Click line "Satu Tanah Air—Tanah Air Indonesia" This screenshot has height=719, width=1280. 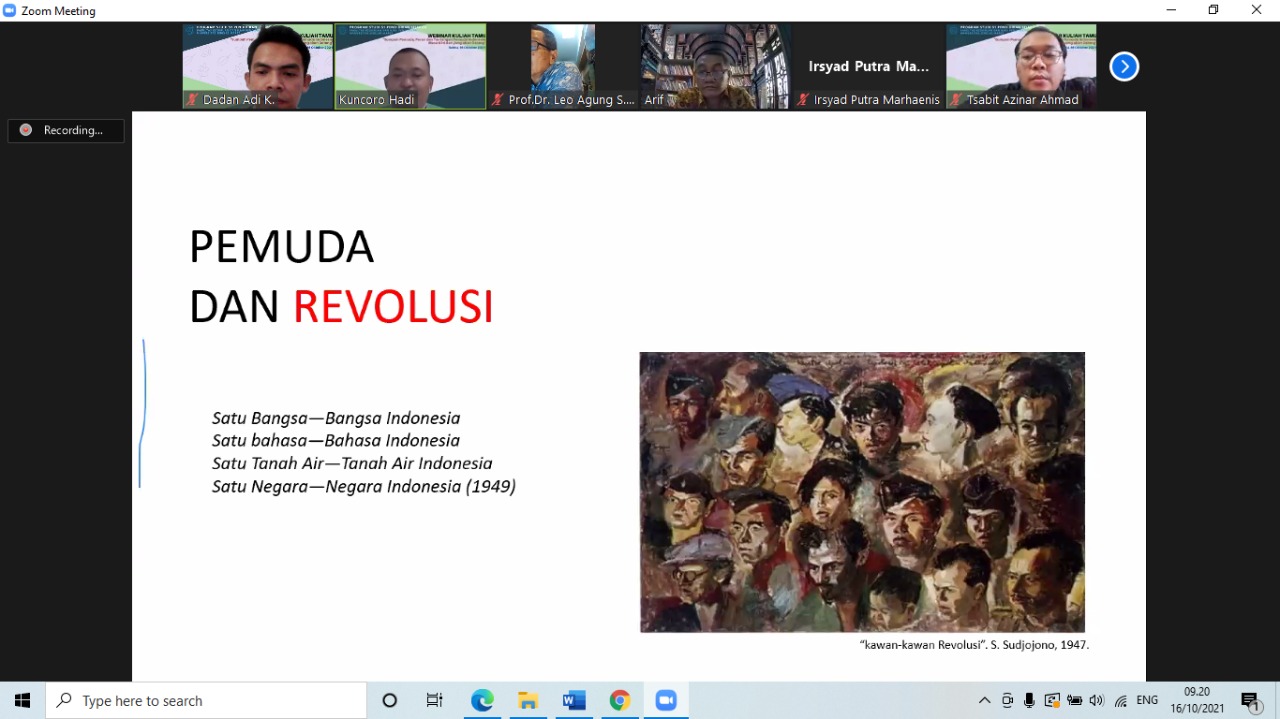[352, 463]
